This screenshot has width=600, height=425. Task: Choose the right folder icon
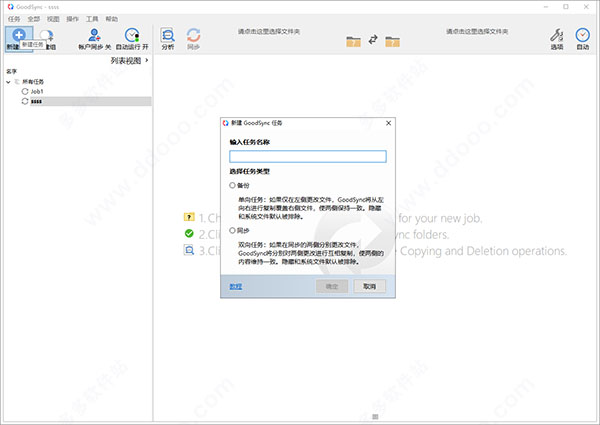393,41
